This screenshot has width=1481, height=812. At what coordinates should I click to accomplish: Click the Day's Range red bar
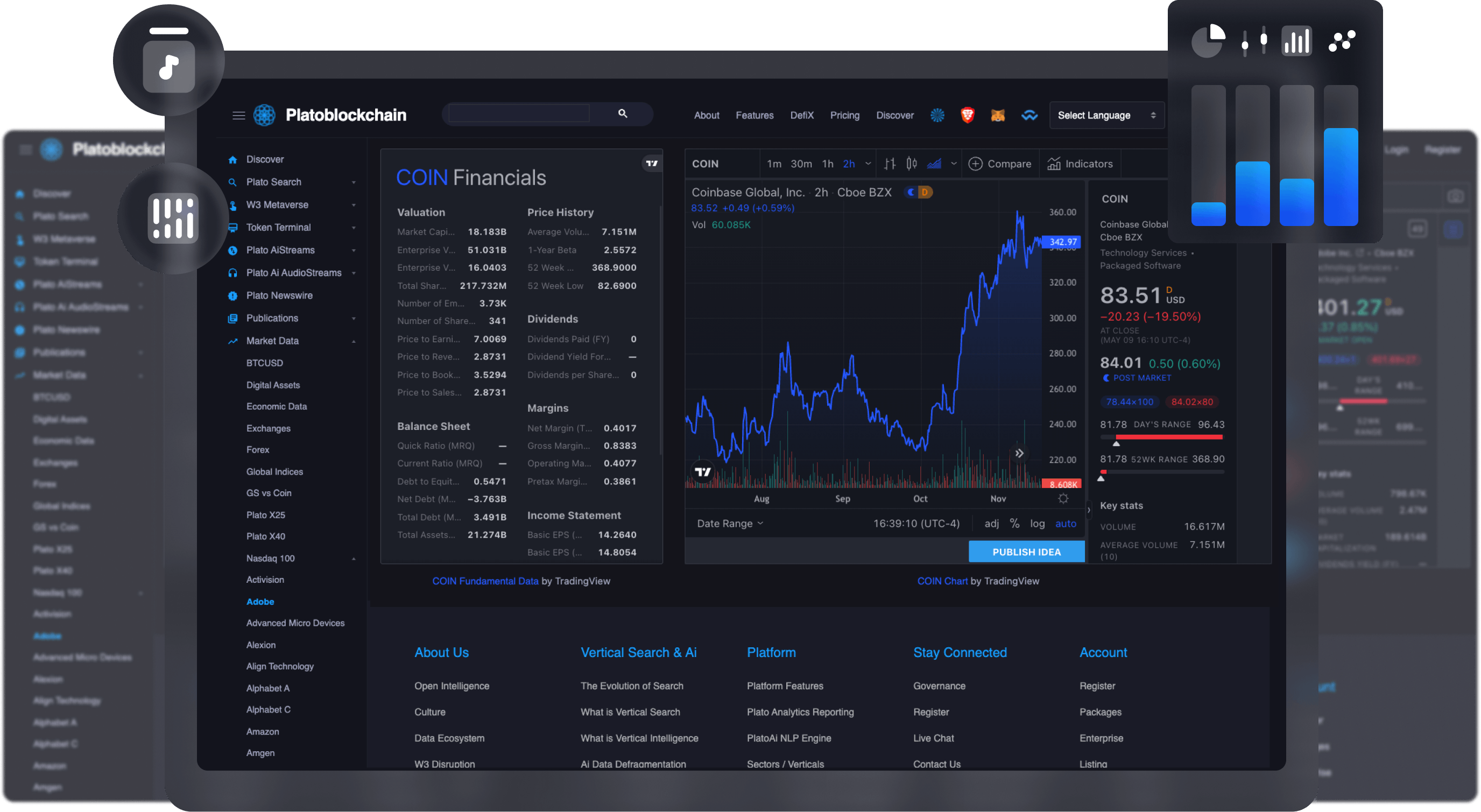pyautogui.click(x=1168, y=437)
